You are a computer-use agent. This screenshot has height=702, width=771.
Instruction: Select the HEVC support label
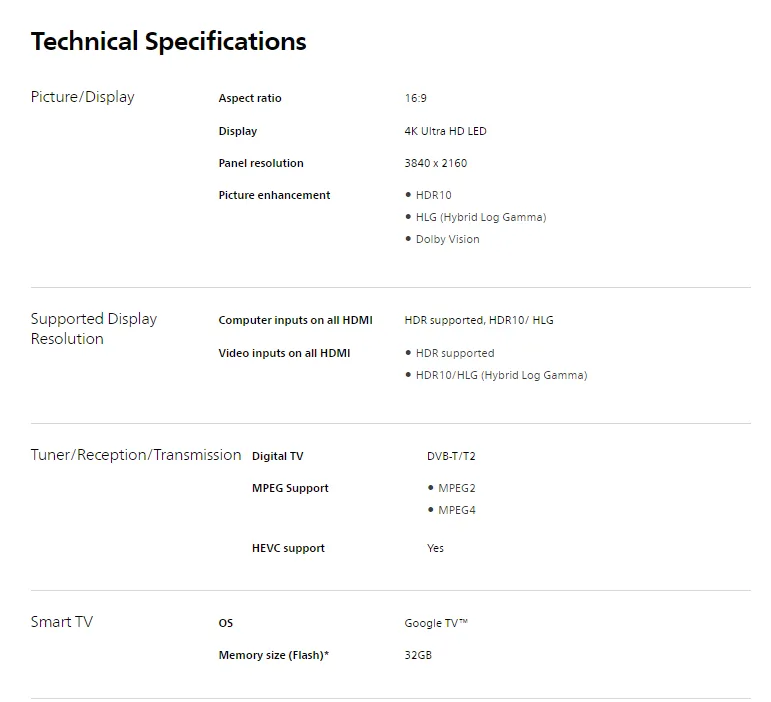pos(288,548)
